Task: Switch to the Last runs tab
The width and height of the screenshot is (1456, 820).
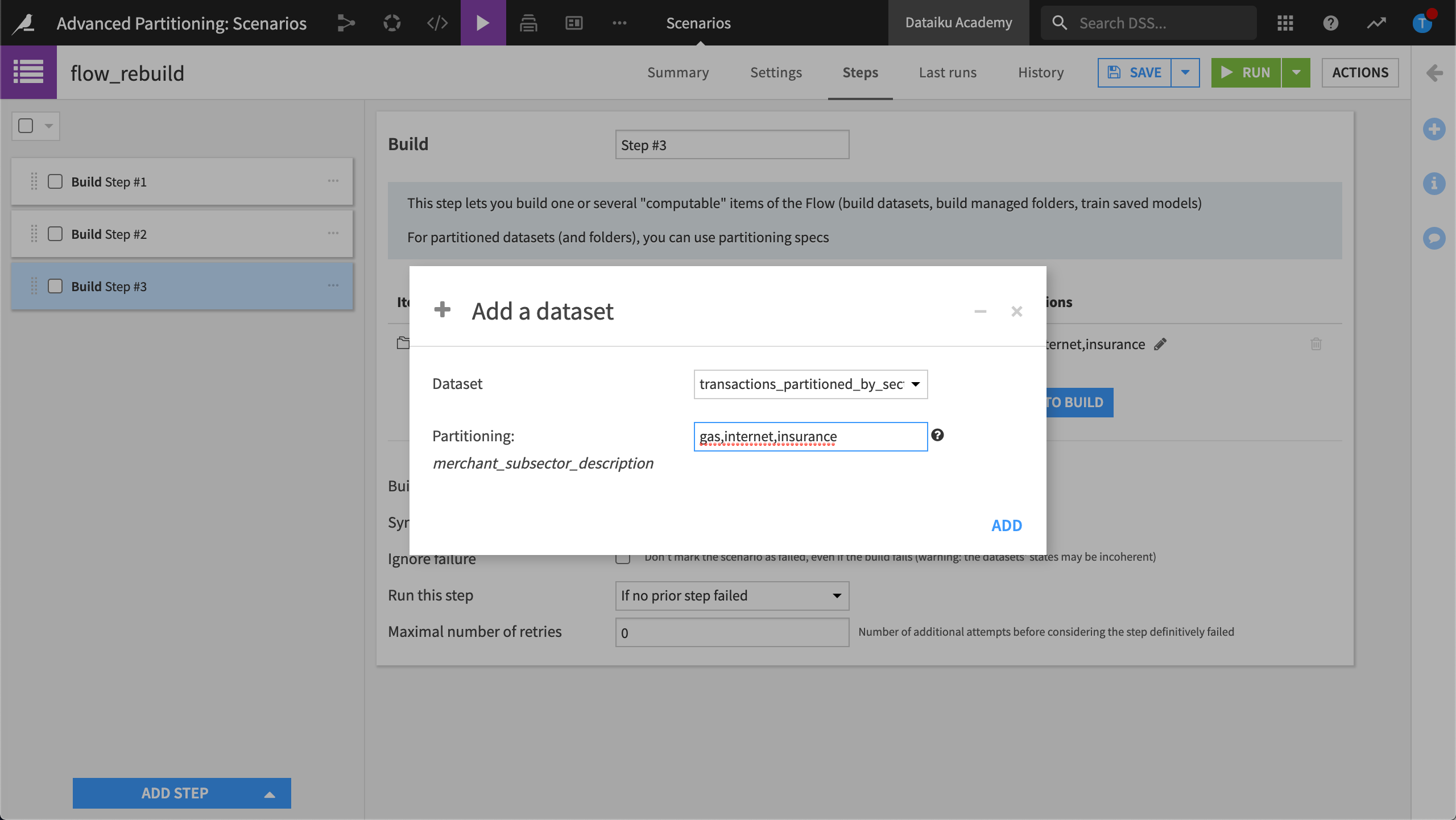Action: (948, 72)
